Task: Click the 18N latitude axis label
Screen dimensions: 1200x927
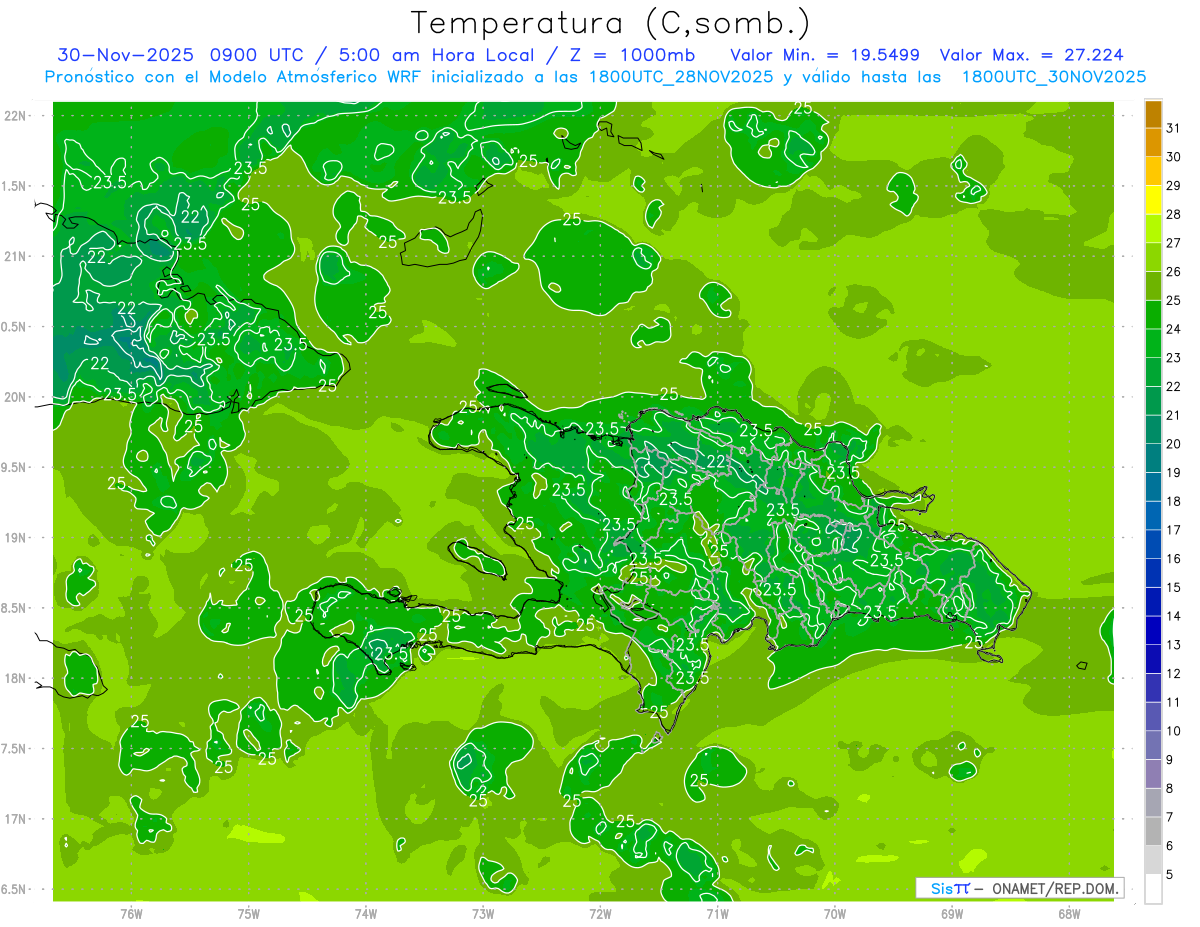Action: point(16,678)
